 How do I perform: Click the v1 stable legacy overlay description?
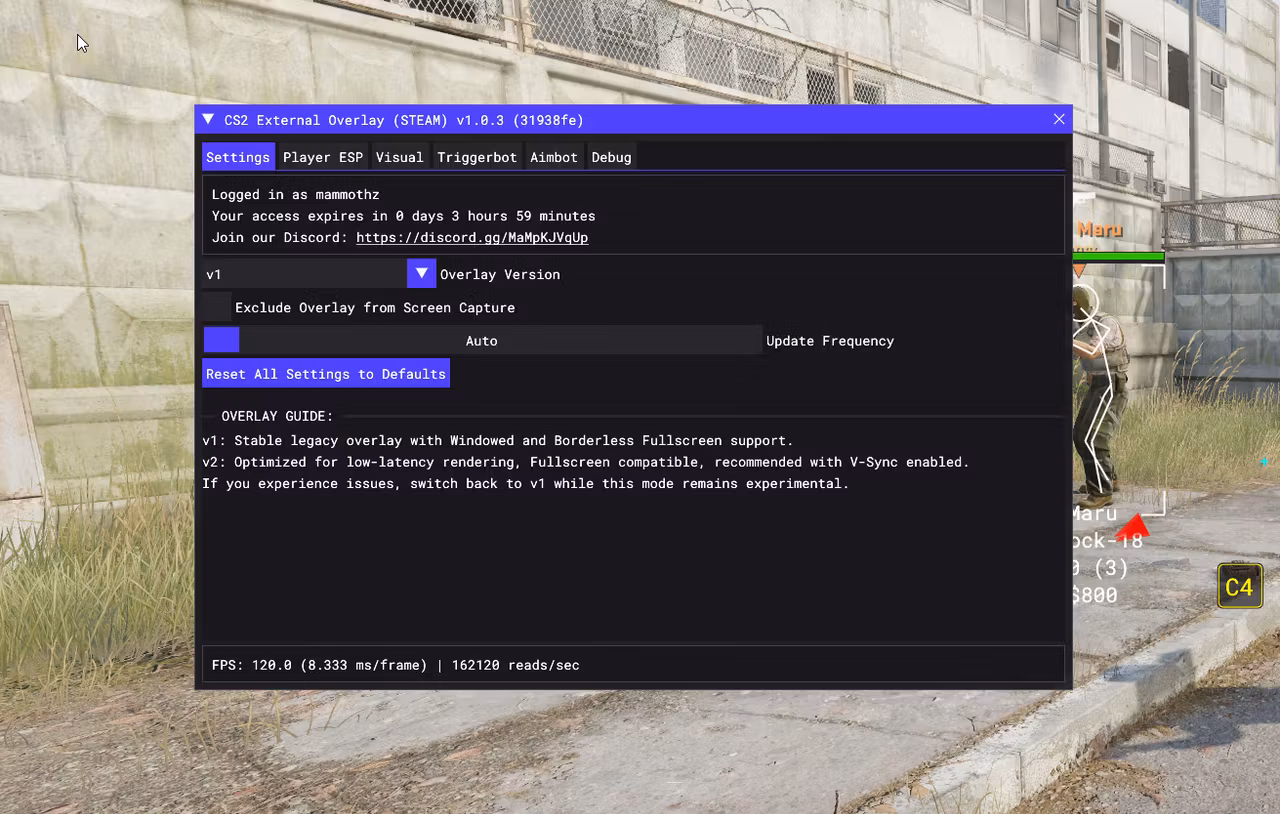(x=498, y=441)
